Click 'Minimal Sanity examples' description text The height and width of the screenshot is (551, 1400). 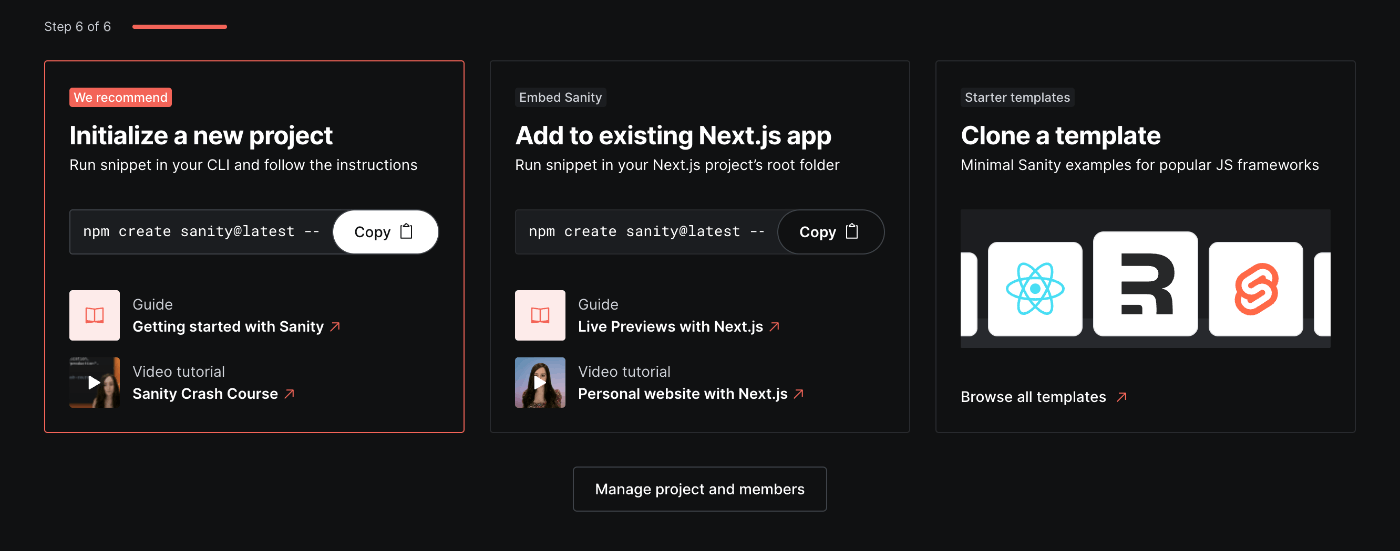point(1140,165)
